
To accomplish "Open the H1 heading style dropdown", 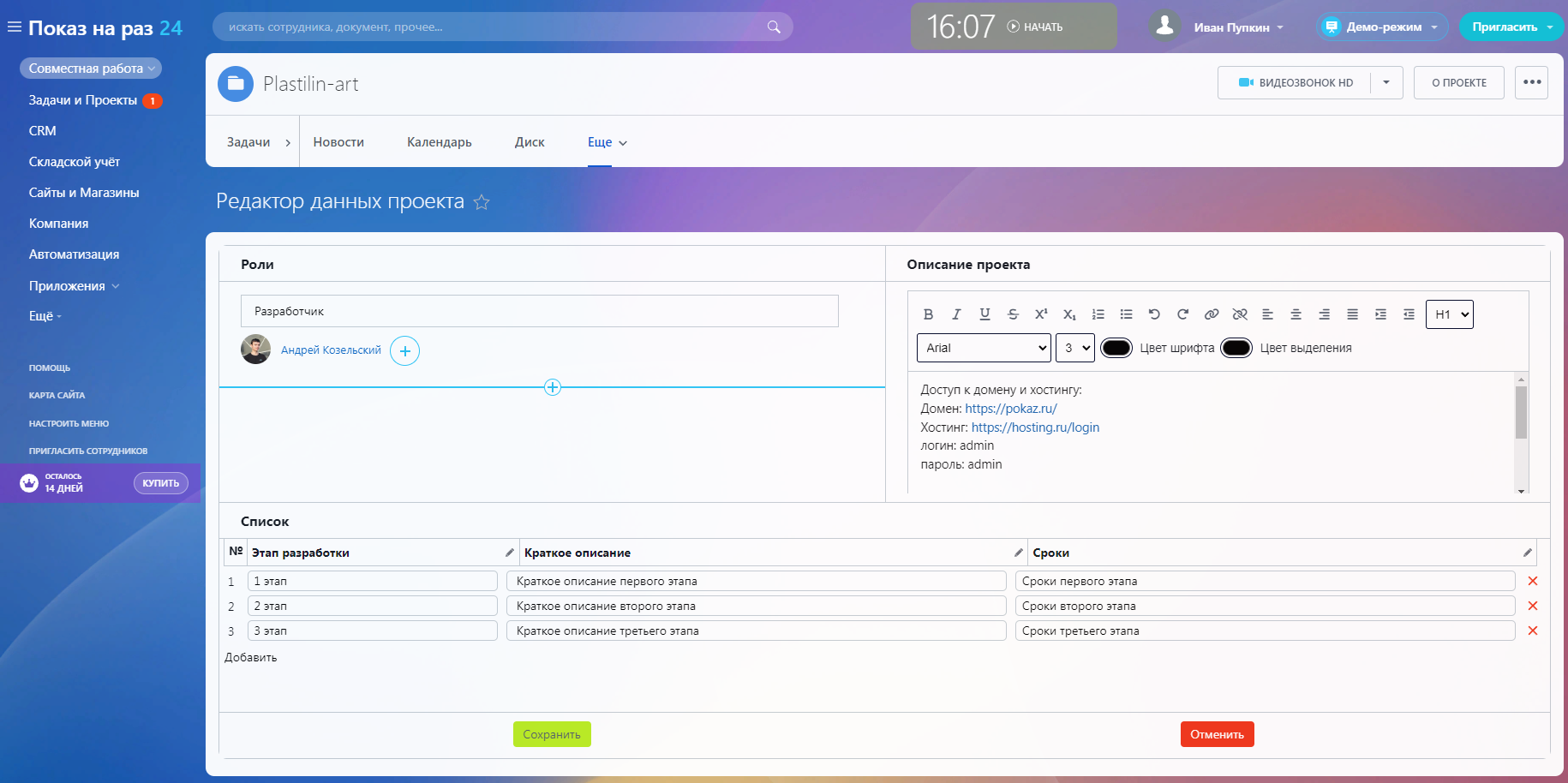I will [x=1449, y=314].
